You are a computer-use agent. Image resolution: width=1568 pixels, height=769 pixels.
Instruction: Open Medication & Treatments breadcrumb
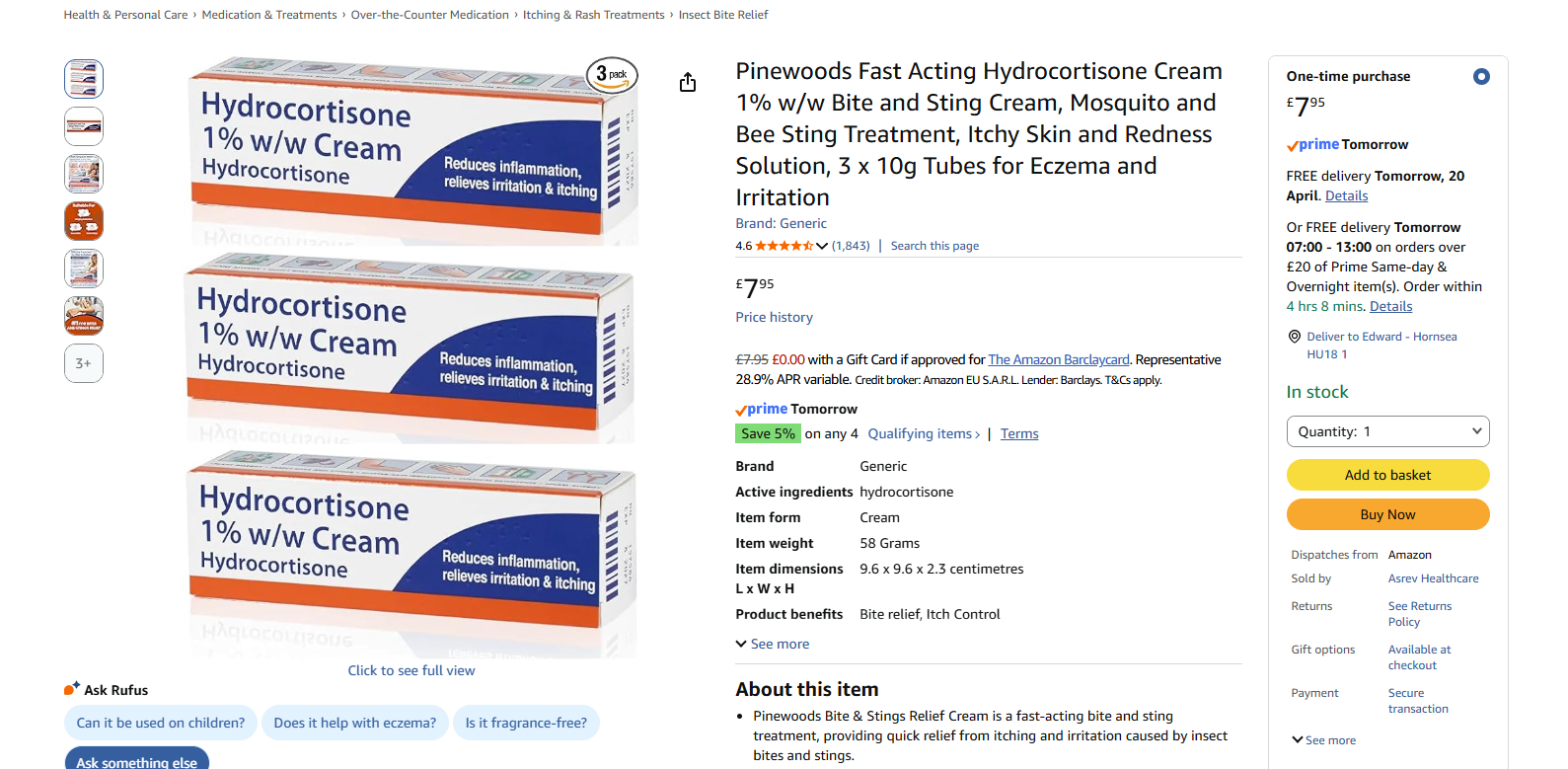pyautogui.click(x=269, y=15)
